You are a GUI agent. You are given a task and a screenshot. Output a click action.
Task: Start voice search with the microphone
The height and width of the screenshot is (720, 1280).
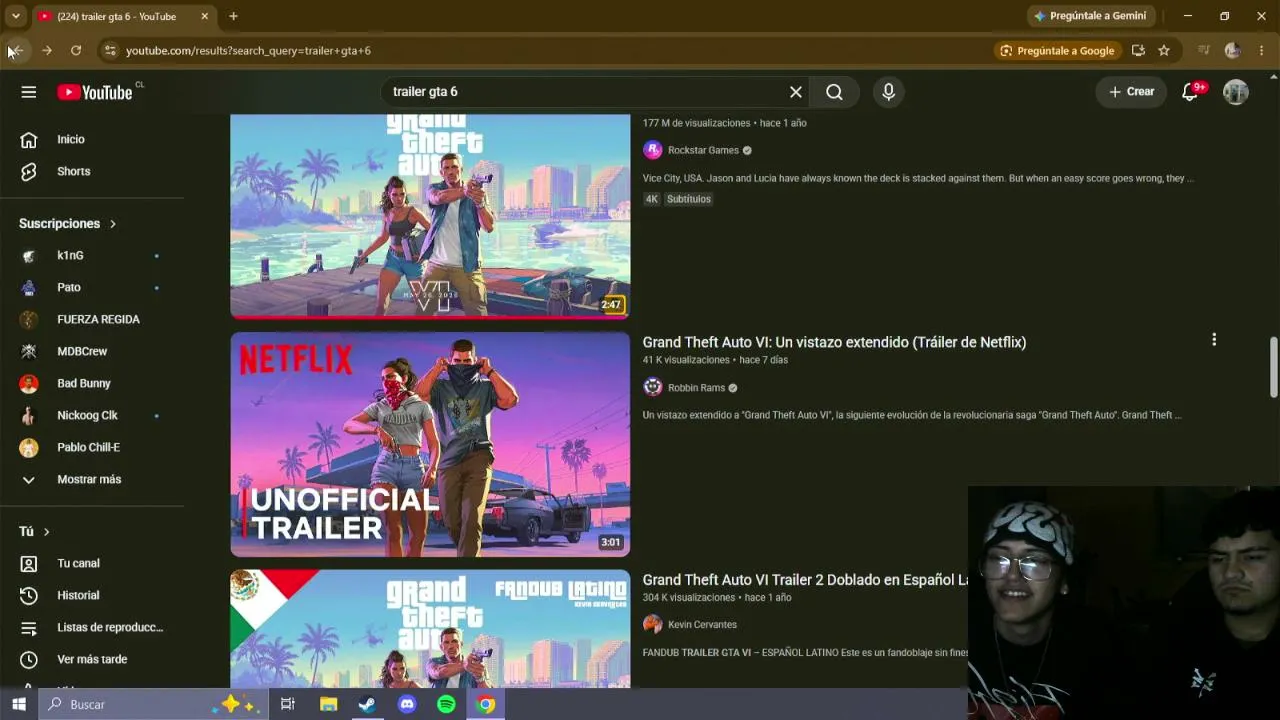click(x=888, y=92)
